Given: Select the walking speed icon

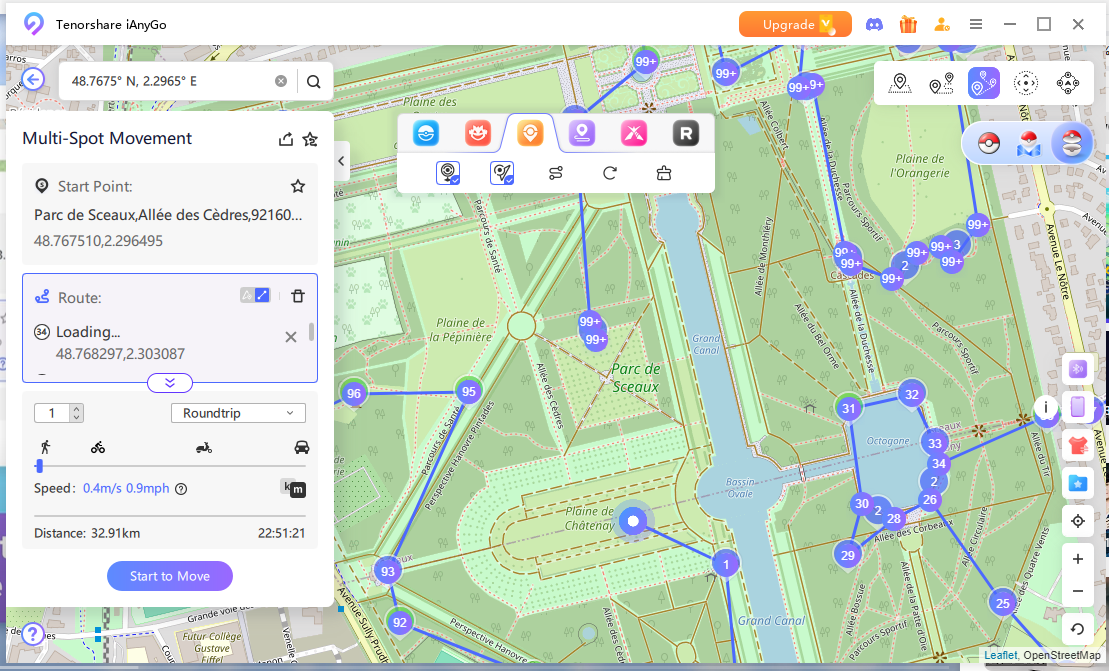Looking at the screenshot, I should pyautogui.click(x=45, y=447).
